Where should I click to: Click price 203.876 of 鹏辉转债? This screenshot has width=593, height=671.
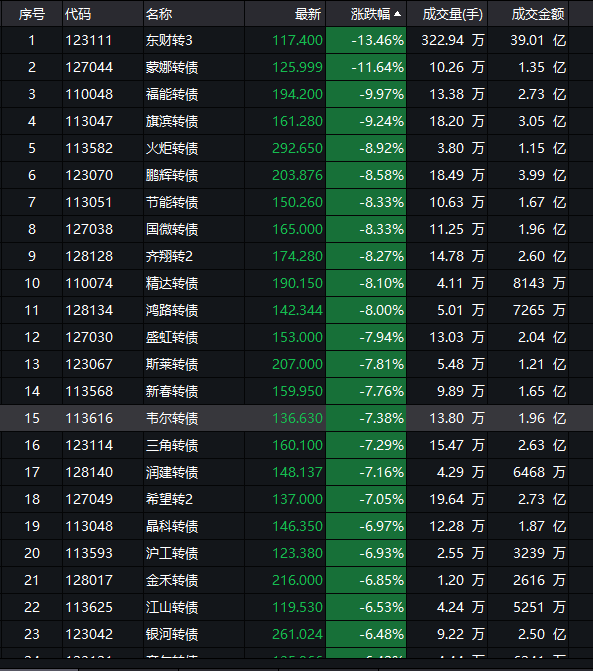297,175
